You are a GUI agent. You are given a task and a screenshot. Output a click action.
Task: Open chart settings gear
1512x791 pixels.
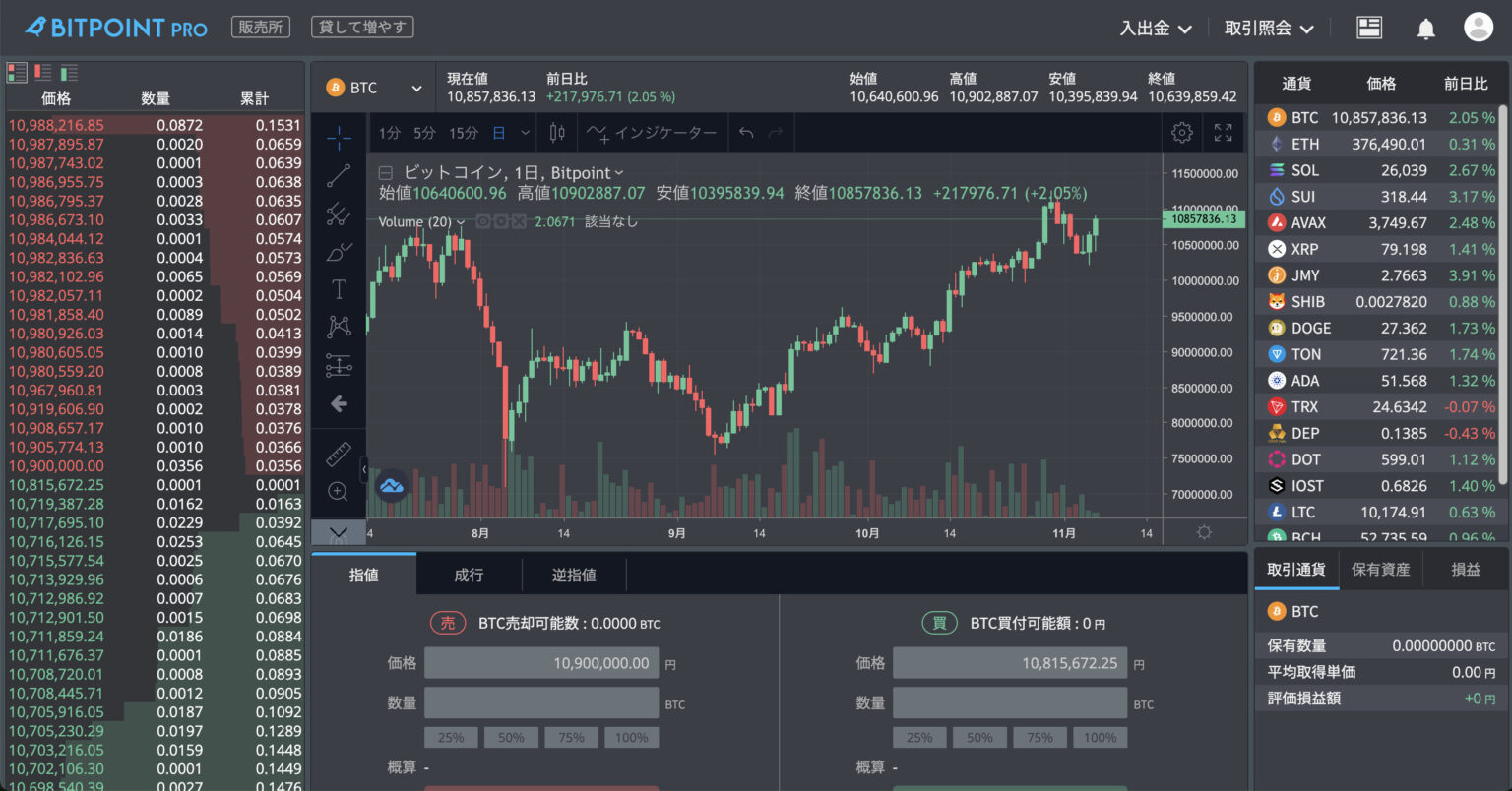(x=1181, y=132)
